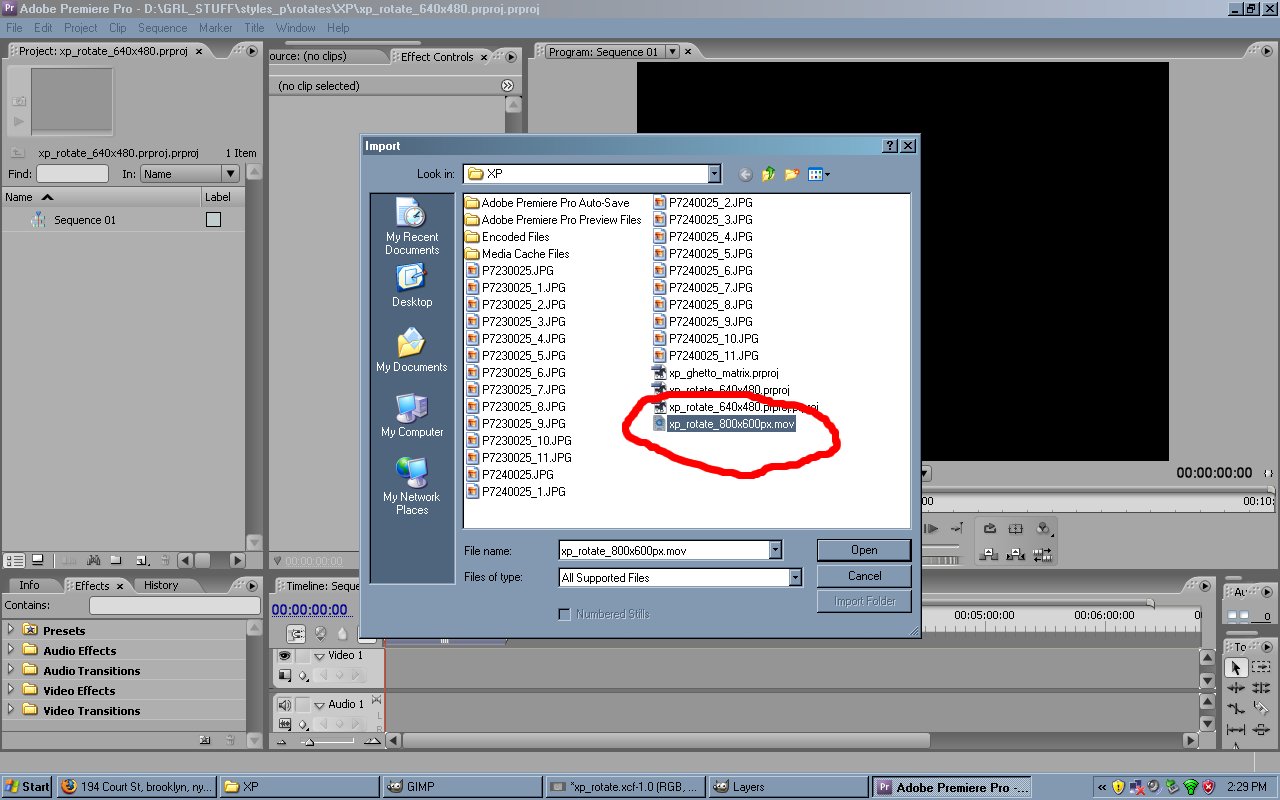Click Cancel in Import dialog
The height and width of the screenshot is (800, 1280).
tap(864, 576)
